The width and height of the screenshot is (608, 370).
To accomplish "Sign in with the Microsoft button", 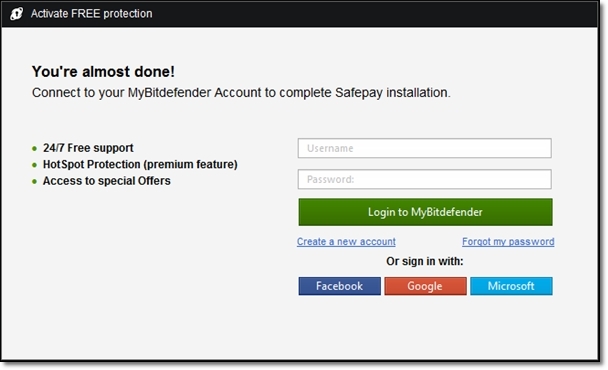I will [511, 286].
